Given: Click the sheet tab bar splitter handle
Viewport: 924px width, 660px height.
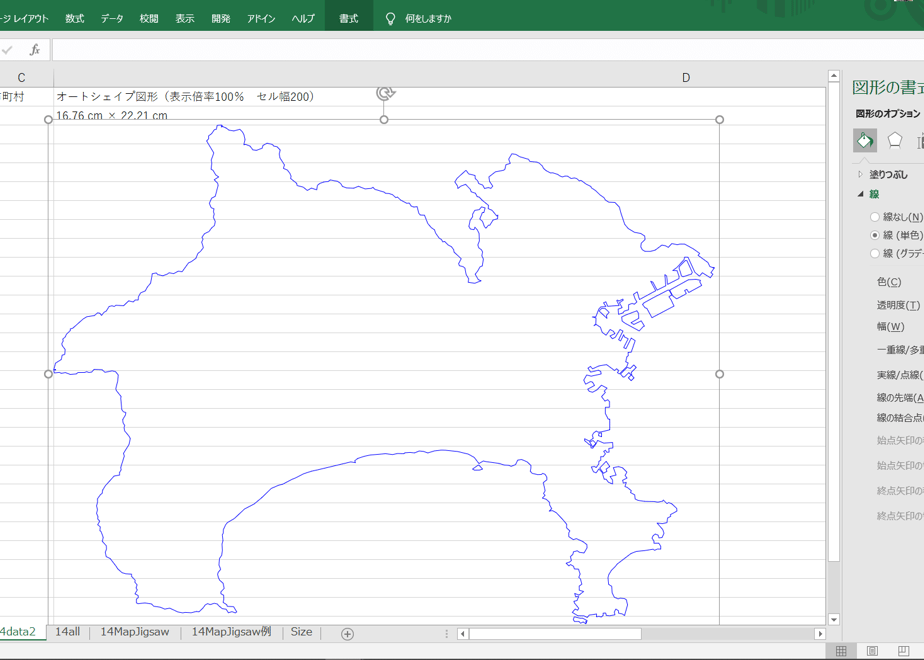Looking at the screenshot, I should (446, 634).
